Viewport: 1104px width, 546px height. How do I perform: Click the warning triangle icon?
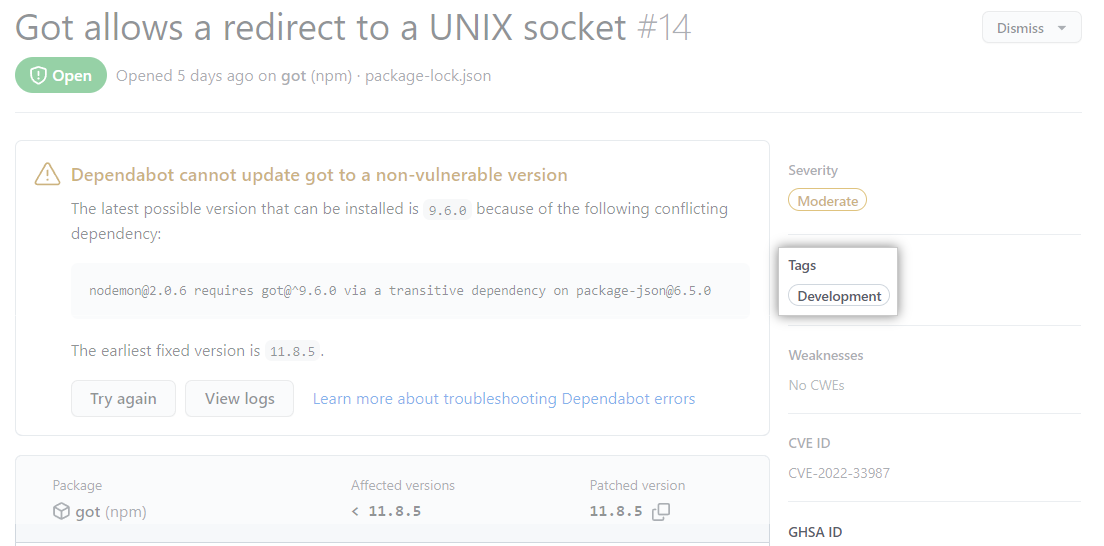click(47, 174)
